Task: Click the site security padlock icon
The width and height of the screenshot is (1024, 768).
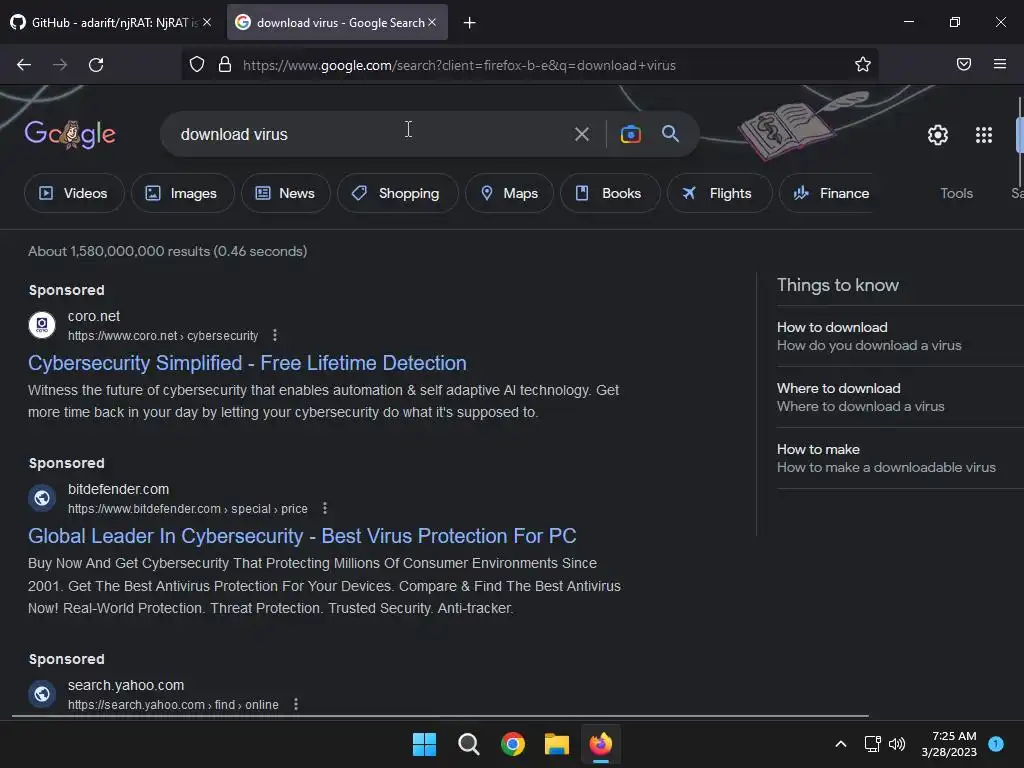Action: coord(225,64)
